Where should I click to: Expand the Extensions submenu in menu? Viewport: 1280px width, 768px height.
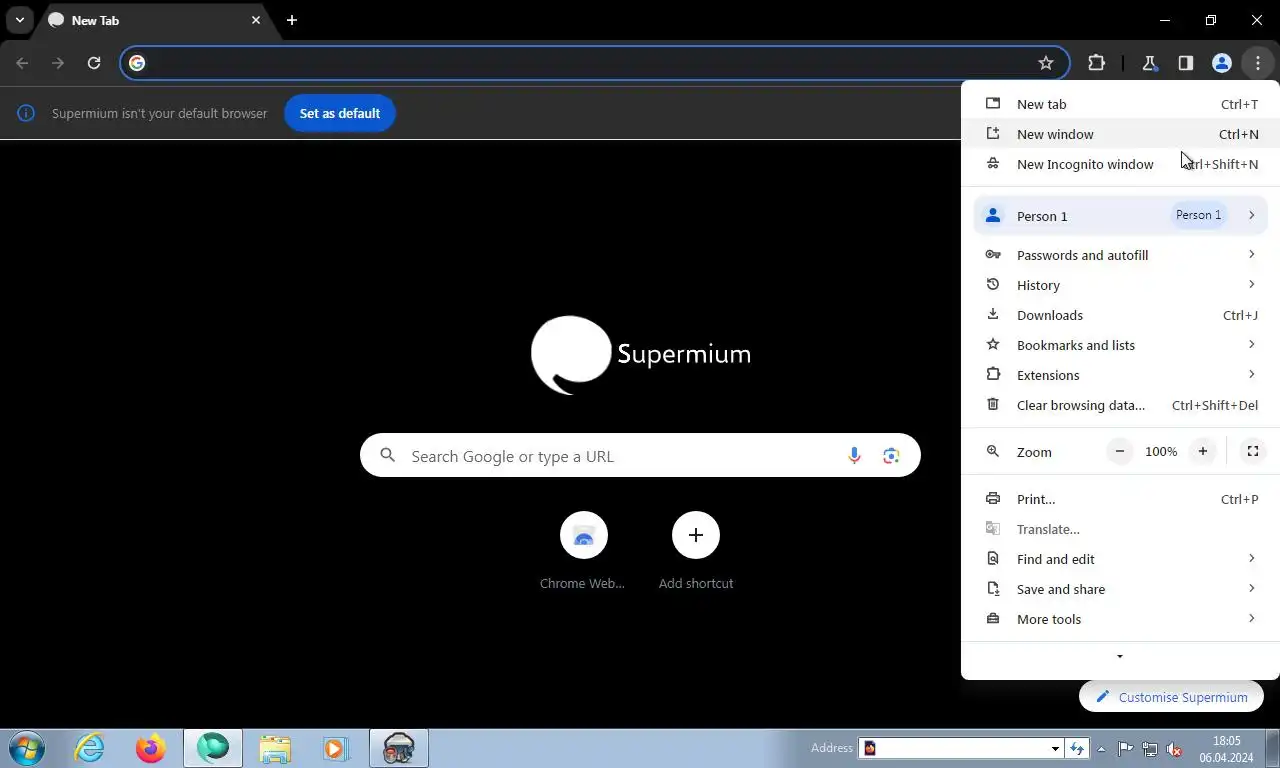[x=1120, y=375]
